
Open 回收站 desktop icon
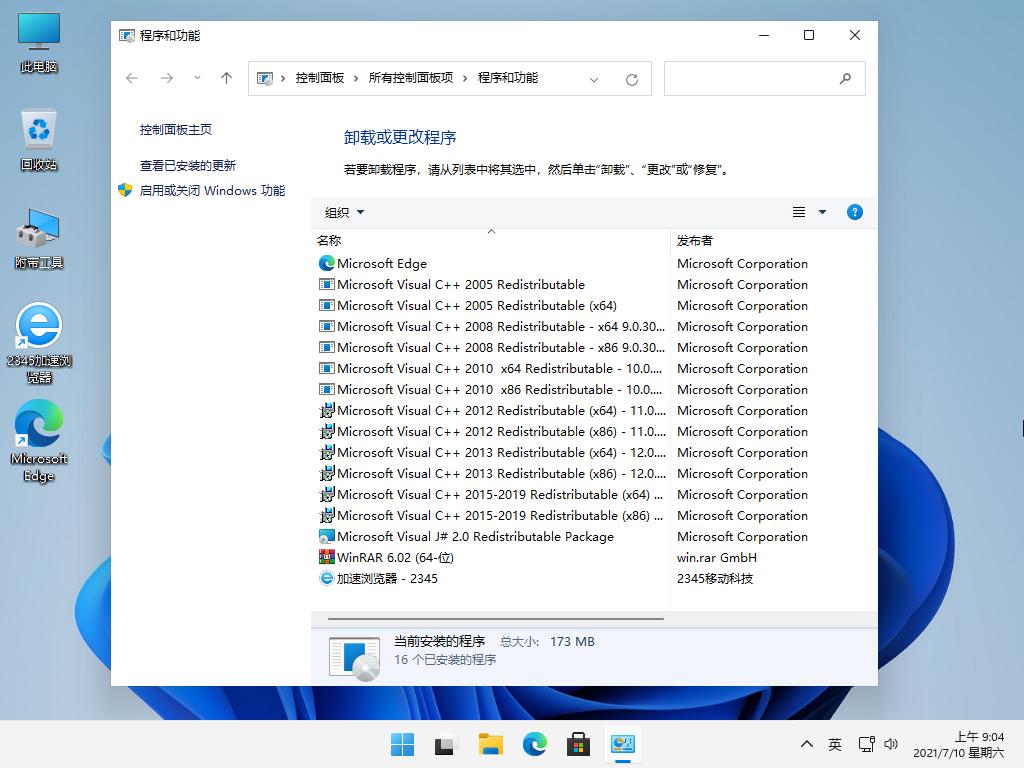39,140
